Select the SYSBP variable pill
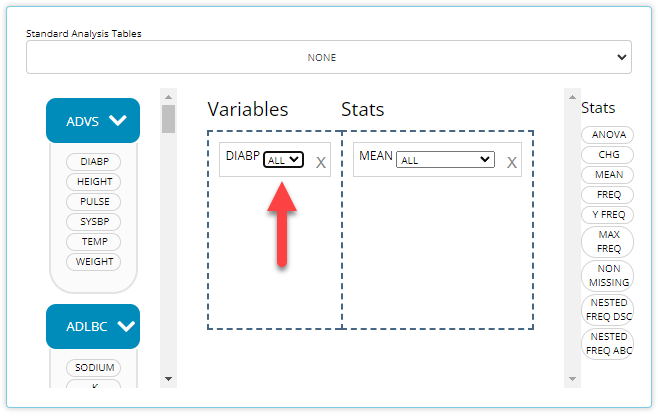 tap(94, 222)
